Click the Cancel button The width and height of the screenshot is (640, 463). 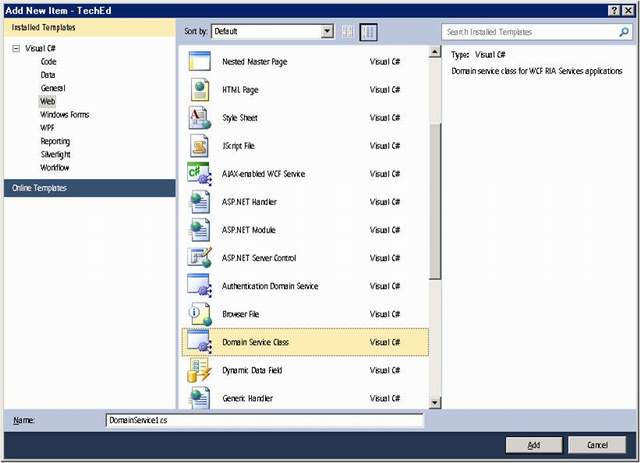597,445
